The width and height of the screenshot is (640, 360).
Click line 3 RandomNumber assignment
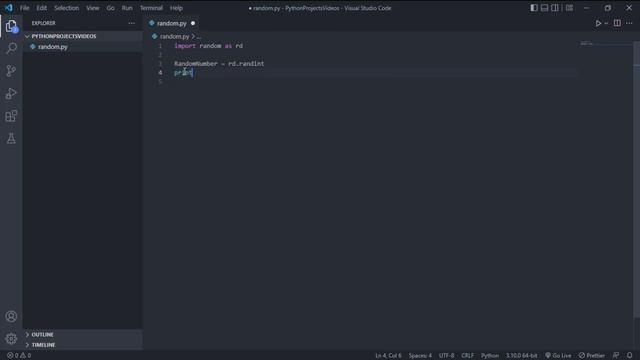click(x=219, y=64)
